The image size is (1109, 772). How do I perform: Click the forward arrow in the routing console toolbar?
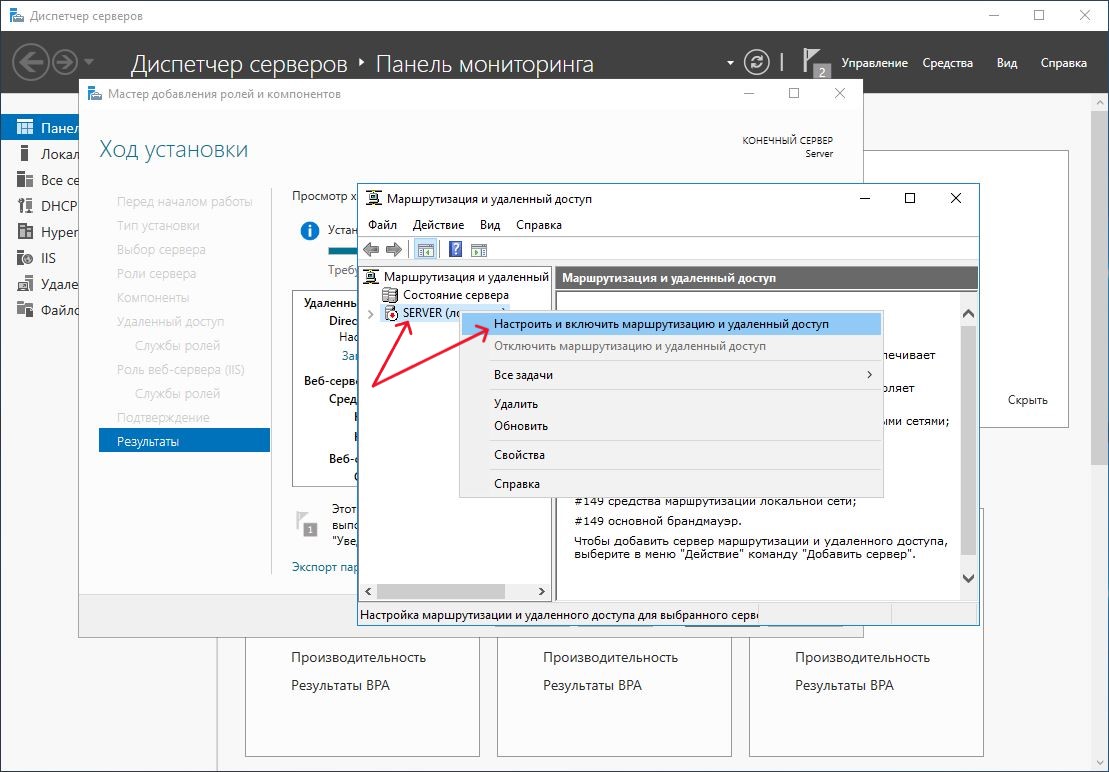click(393, 250)
